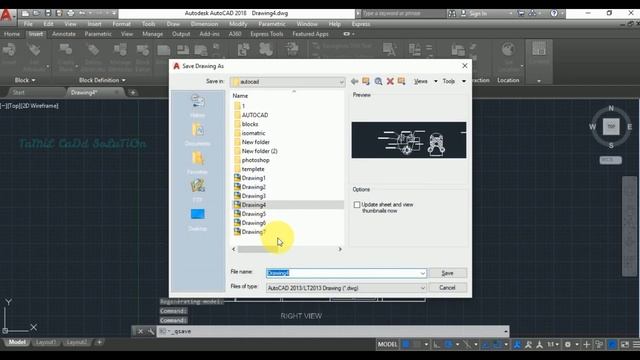Toggle 2D object snap in the status bar

[497, 345]
